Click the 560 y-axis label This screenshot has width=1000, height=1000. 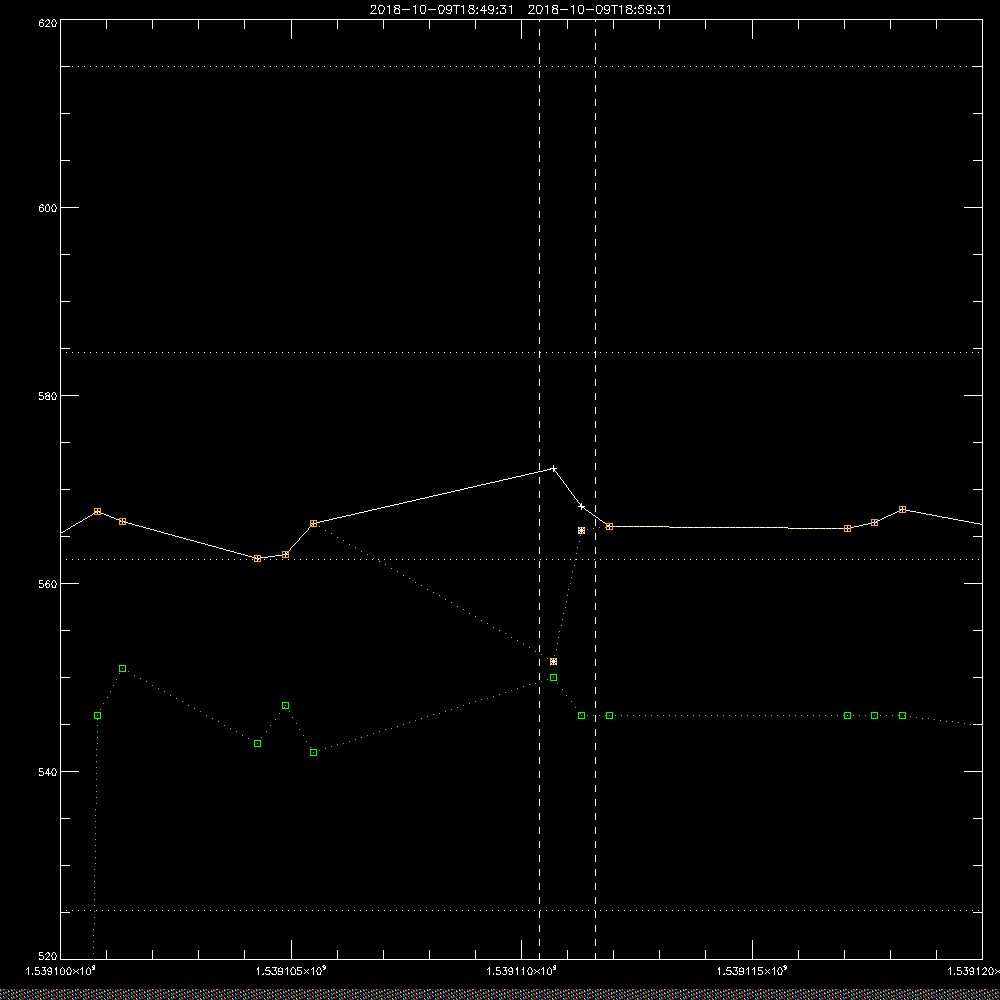click(48, 584)
